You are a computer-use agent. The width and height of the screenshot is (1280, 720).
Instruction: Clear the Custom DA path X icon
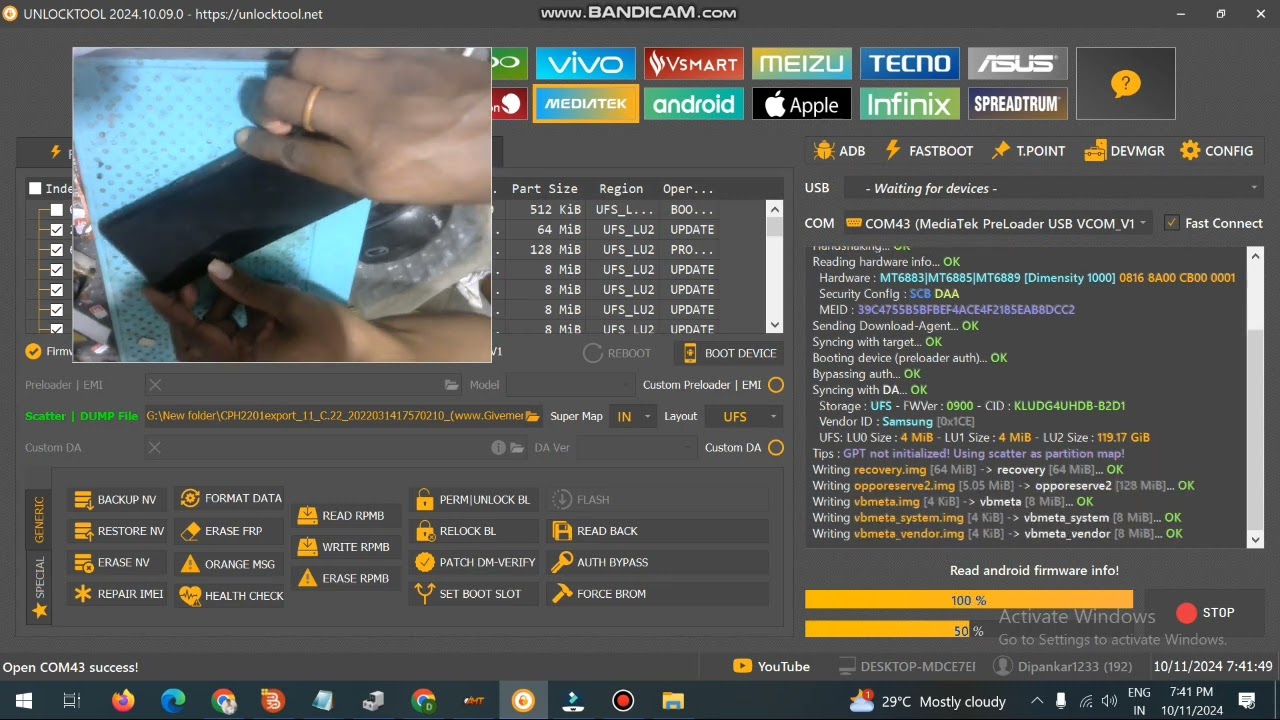coord(155,448)
